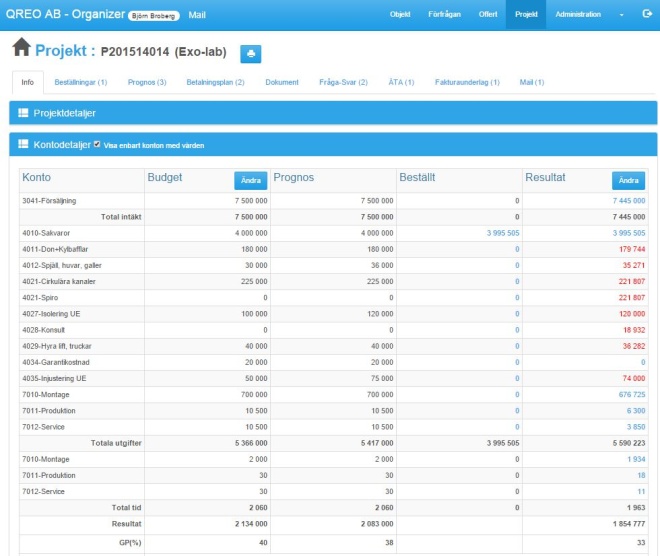This screenshot has height=556, width=660.
Task: Select the Projekt menu item
Action: pyautogui.click(x=526, y=14)
